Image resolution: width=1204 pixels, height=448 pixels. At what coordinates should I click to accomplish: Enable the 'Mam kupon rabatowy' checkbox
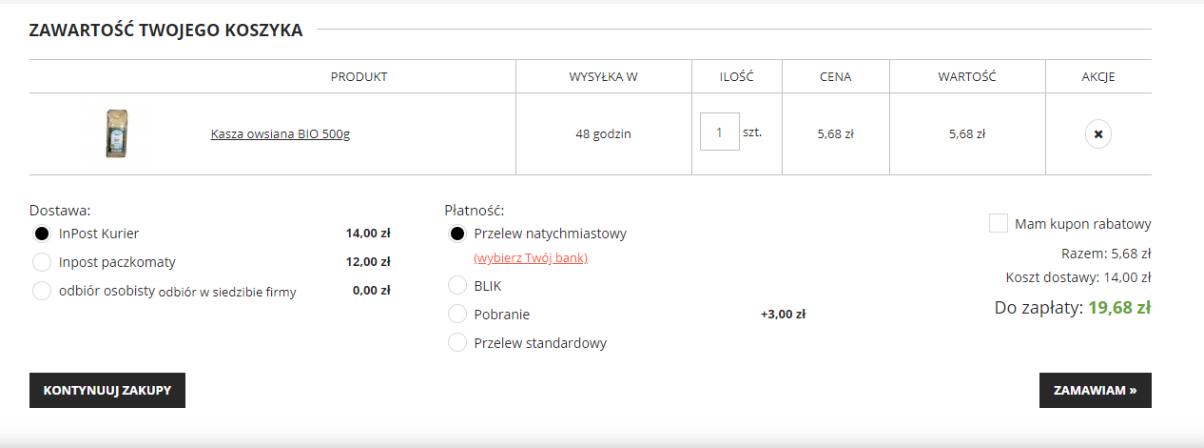pos(998,224)
